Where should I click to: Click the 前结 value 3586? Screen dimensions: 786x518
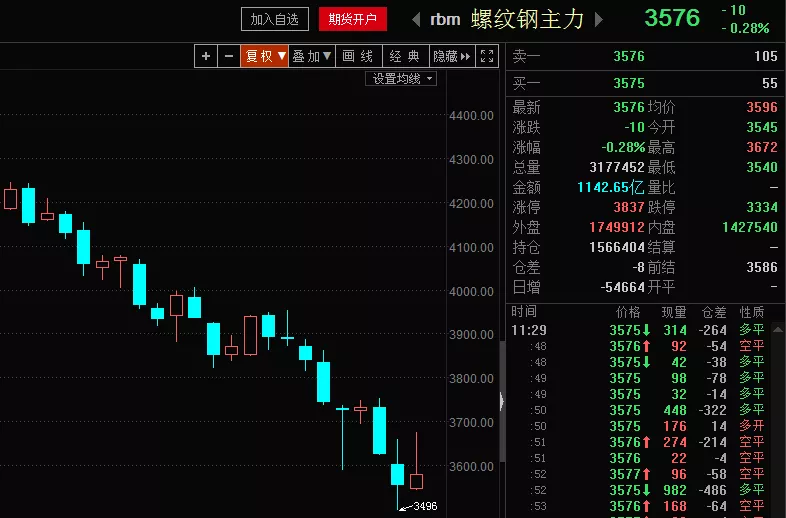point(762,267)
